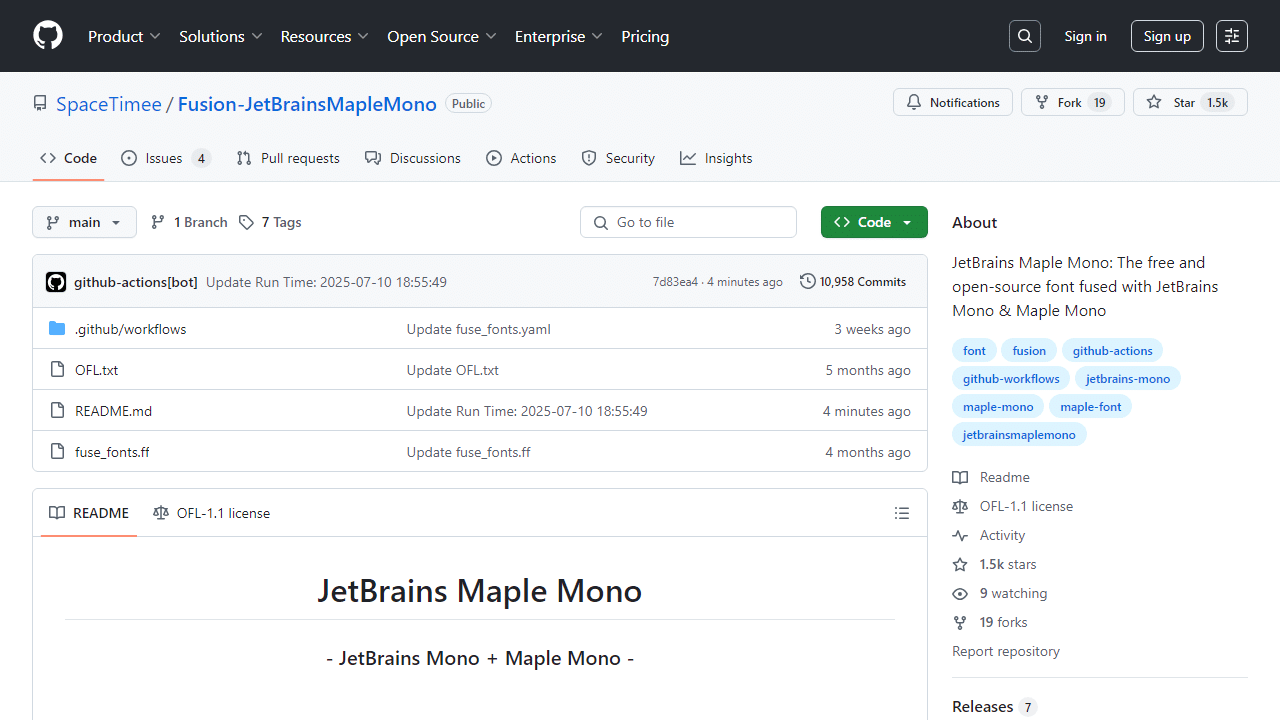Click the eye icon beside 9 watching

[960, 594]
